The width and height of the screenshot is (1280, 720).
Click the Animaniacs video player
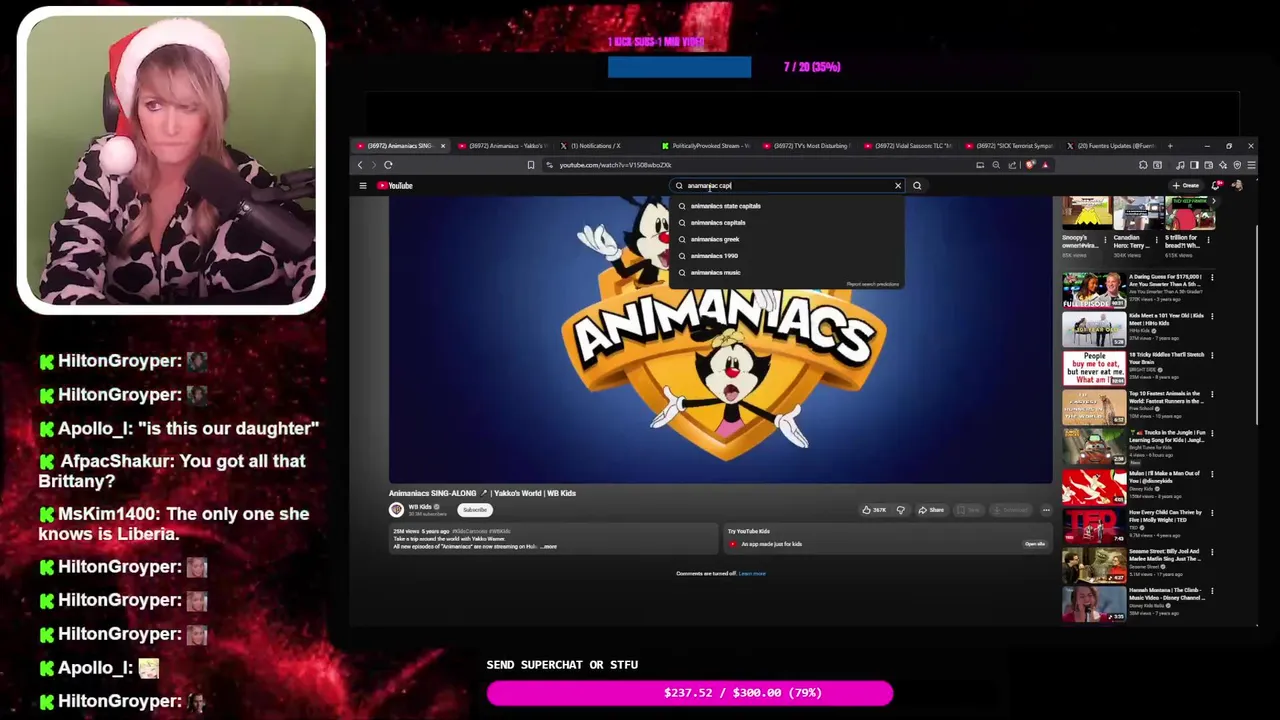[x=720, y=340]
